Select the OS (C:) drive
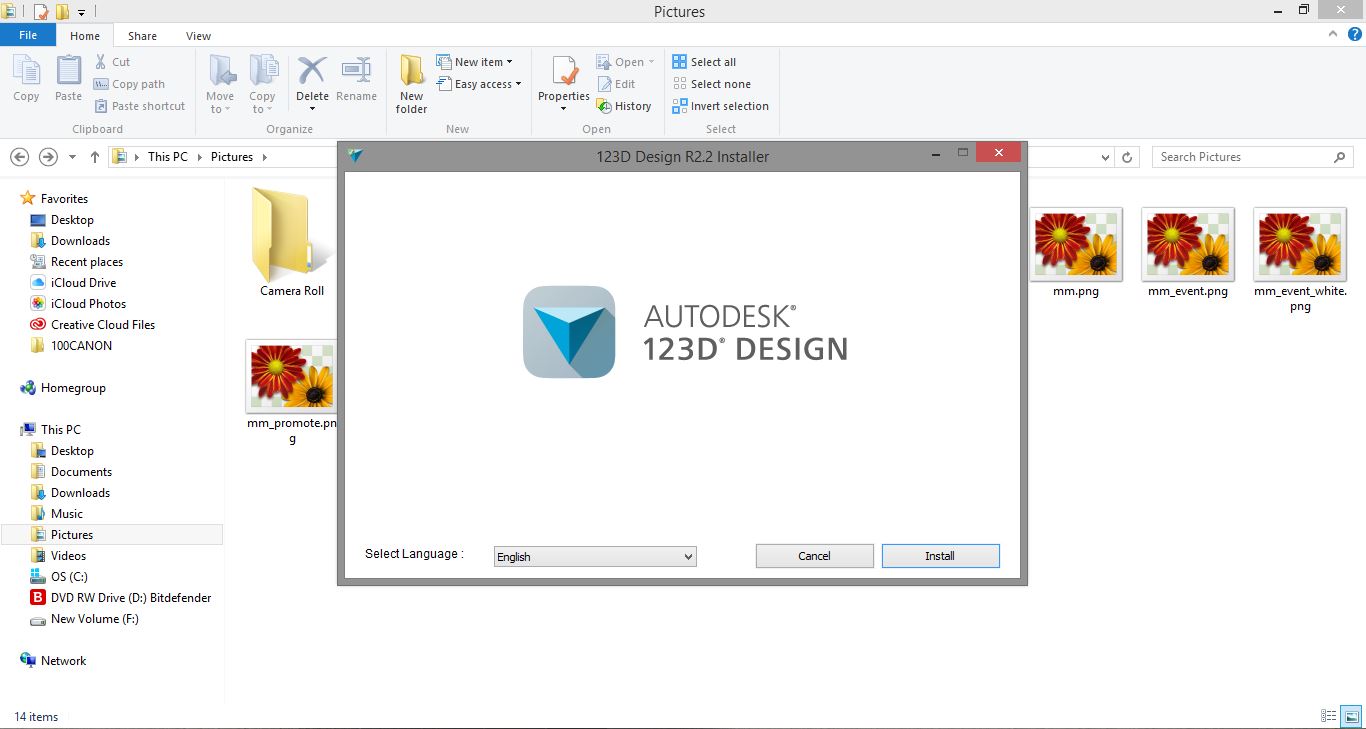This screenshot has height=729, width=1366. point(69,577)
